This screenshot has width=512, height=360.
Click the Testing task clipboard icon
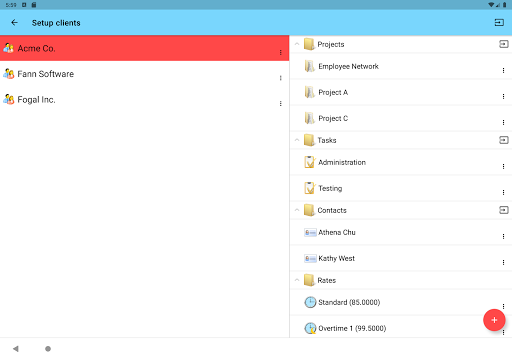click(310, 188)
